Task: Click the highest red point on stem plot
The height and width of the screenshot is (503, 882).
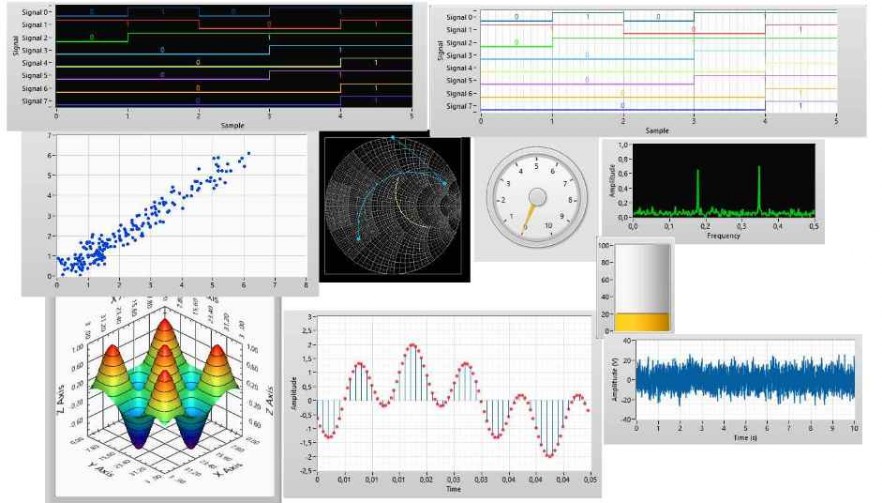Action: pyautogui.click(x=412, y=344)
